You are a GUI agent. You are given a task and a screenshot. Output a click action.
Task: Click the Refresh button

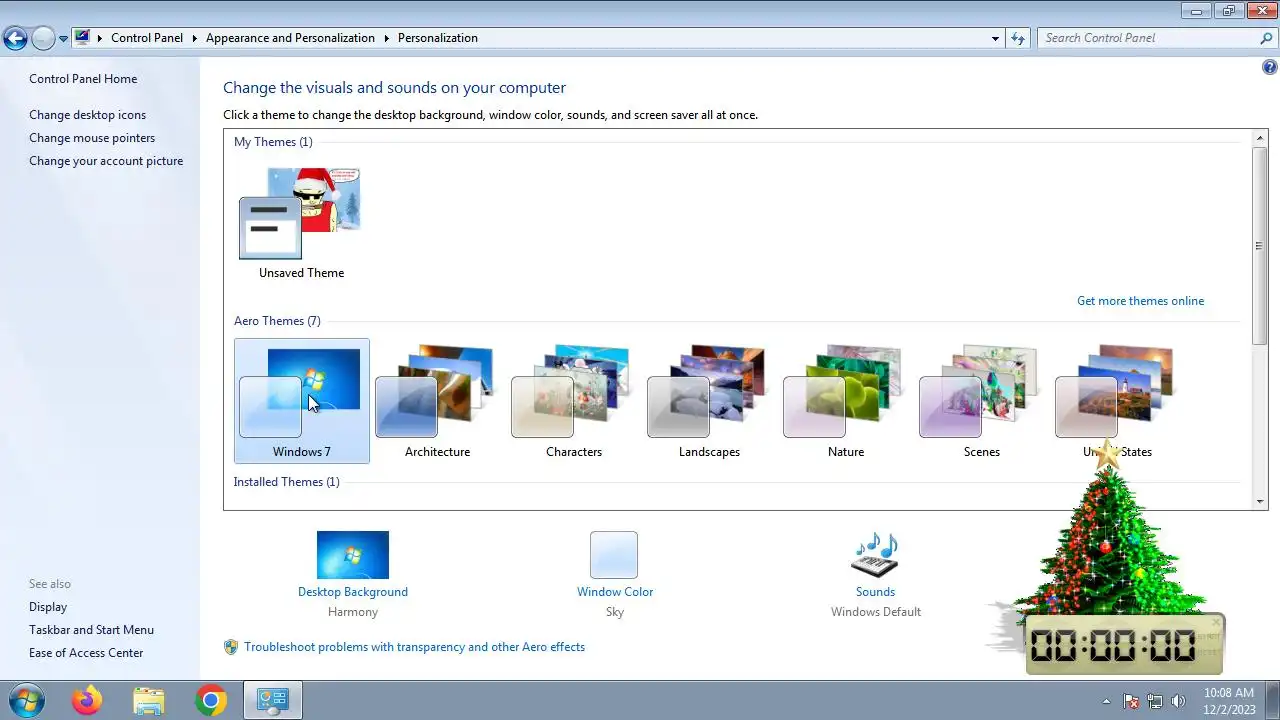[x=1018, y=38]
